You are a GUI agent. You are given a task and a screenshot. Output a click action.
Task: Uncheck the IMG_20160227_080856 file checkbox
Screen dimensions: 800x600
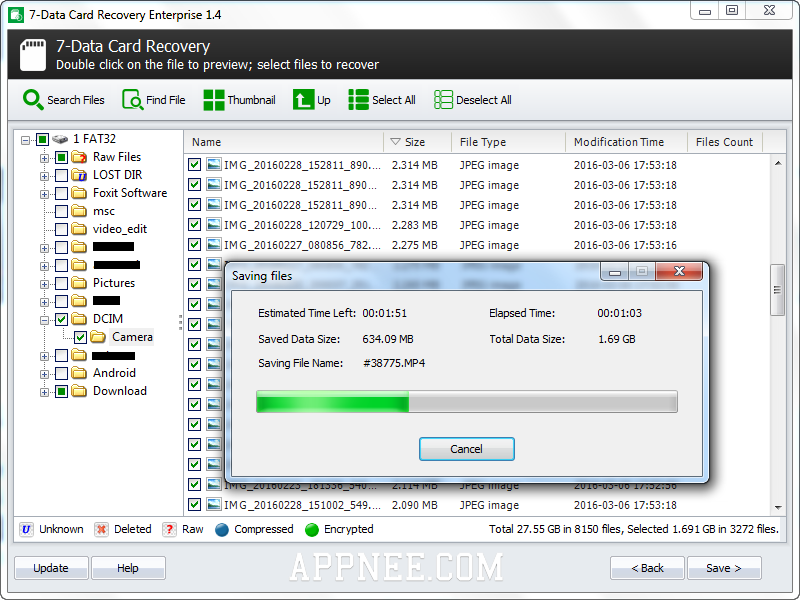(x=194, y=244)
